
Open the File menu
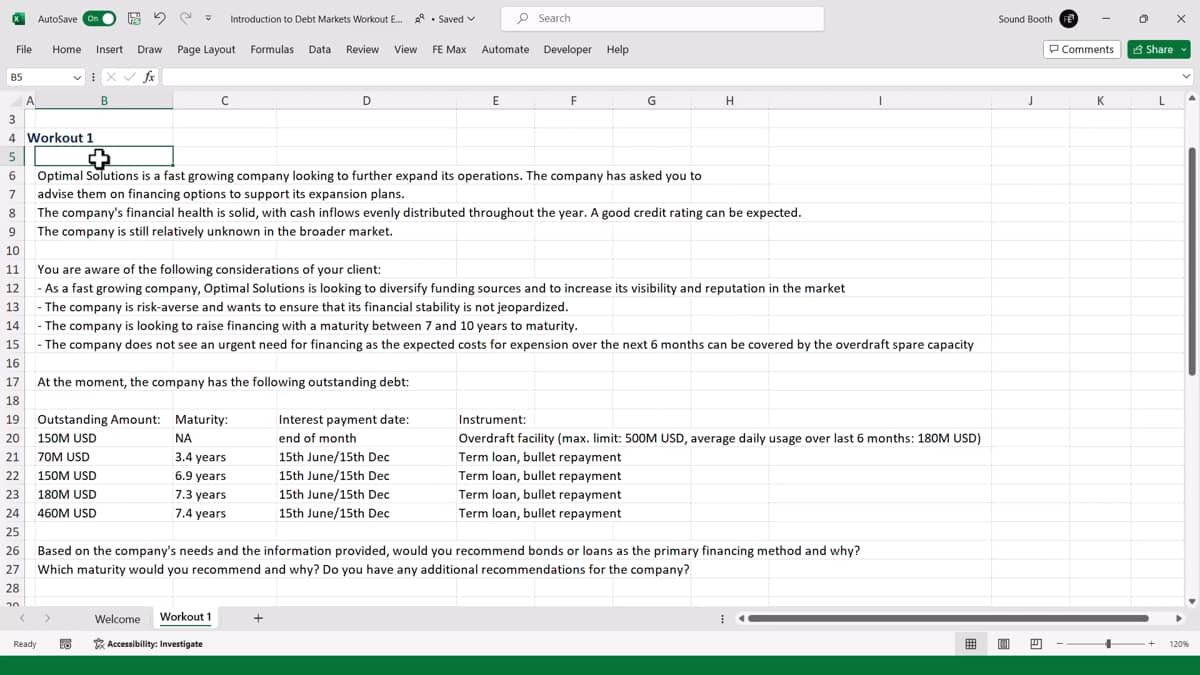pyautogui.click(x=23, y=49)
